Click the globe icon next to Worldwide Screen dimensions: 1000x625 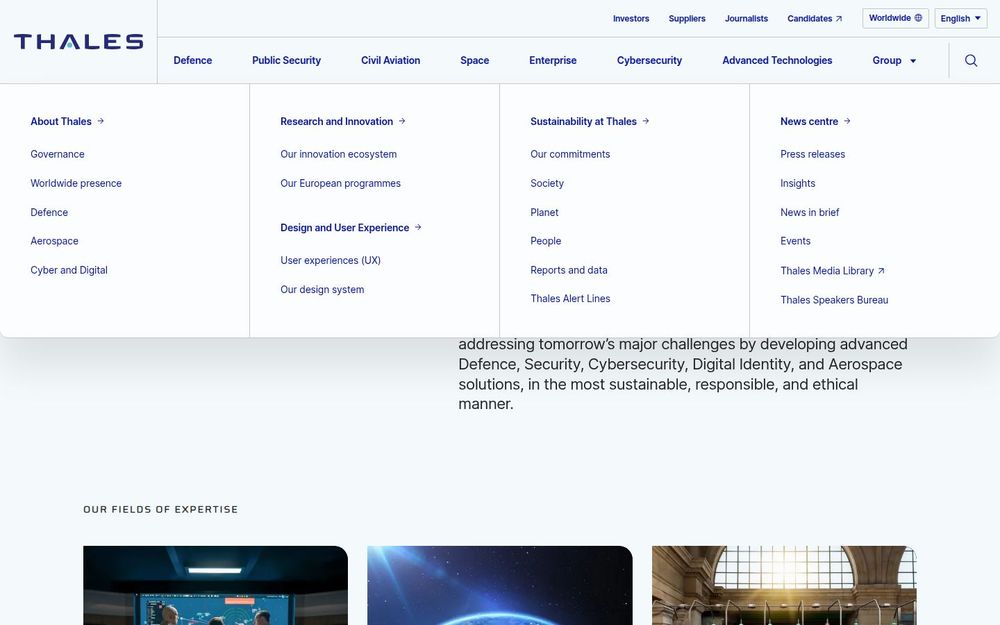[917, 17]
